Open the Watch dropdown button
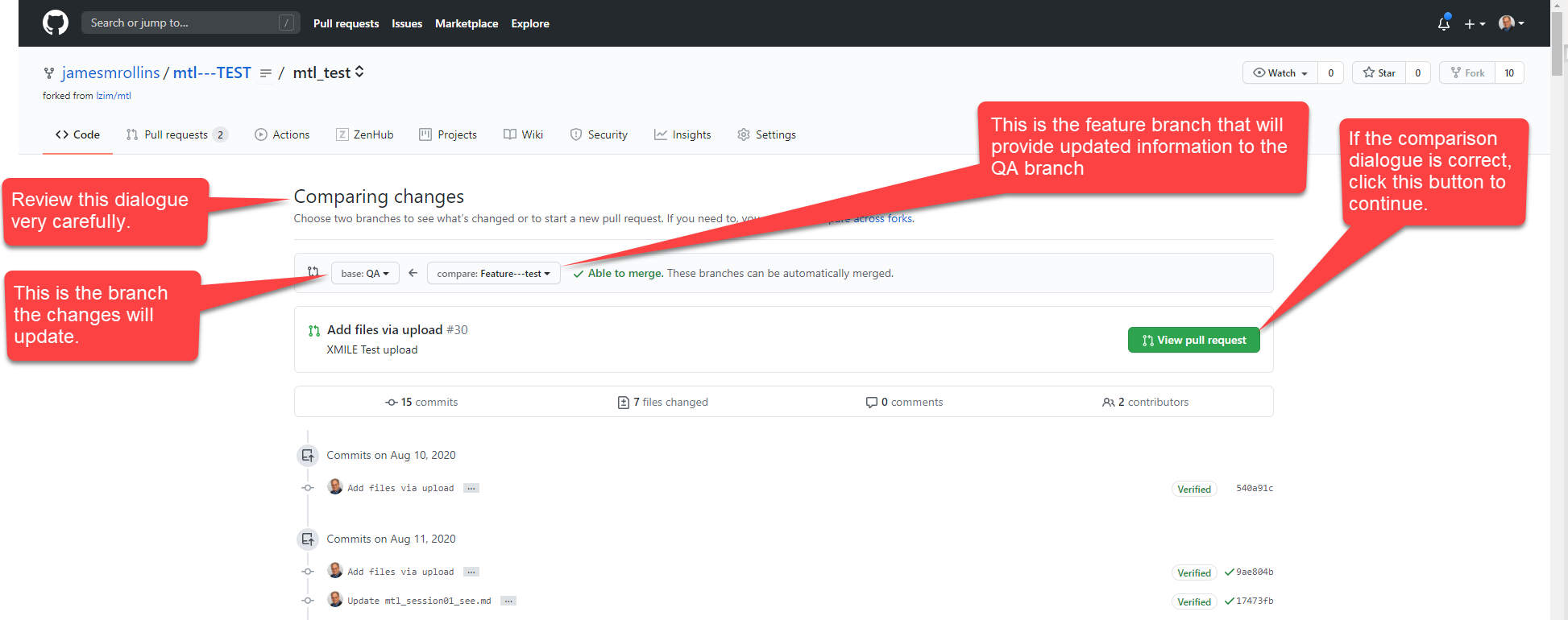The width and height of the screenshot is (1568, 620). click(x=1280, y=72)
